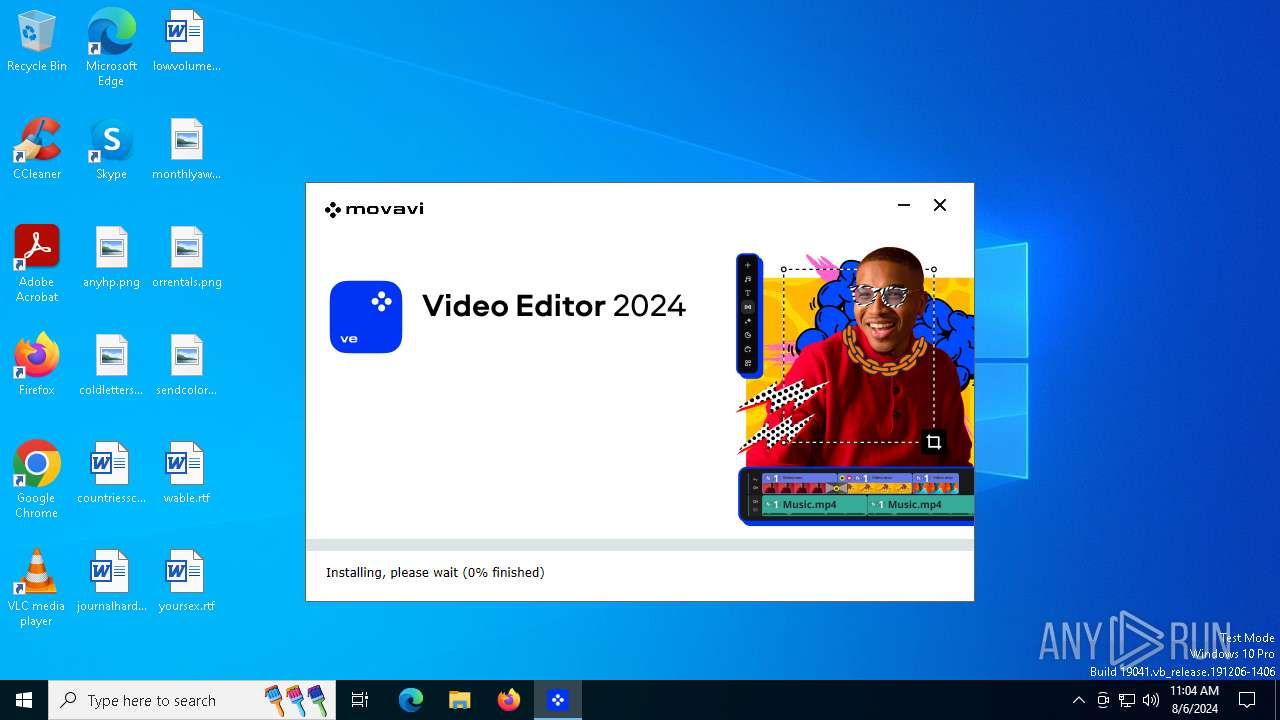Open Microsoft Edge from the taskbar

[x=411, y=700]
